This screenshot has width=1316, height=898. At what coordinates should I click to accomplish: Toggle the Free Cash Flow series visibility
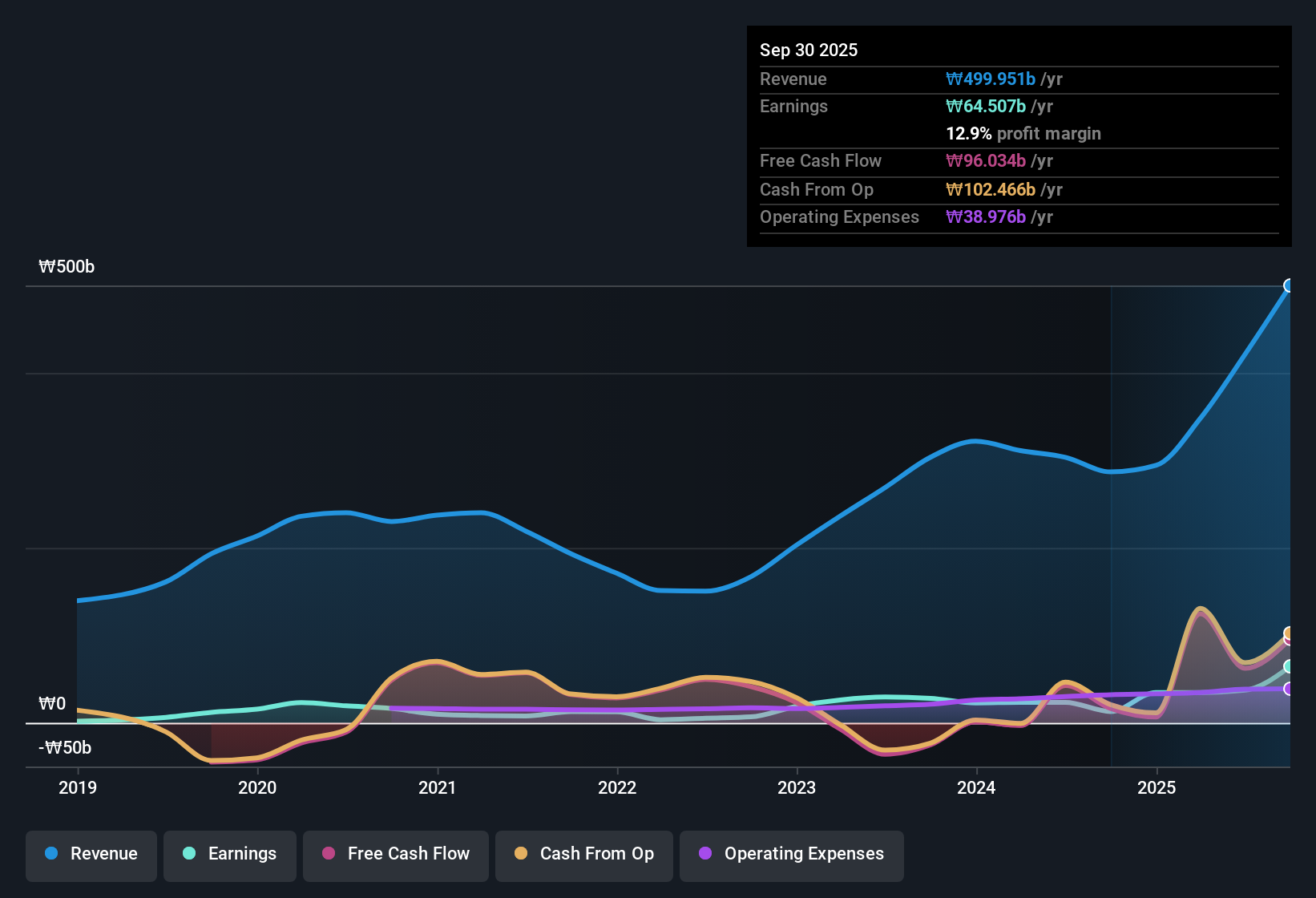[x=395, y=854]
